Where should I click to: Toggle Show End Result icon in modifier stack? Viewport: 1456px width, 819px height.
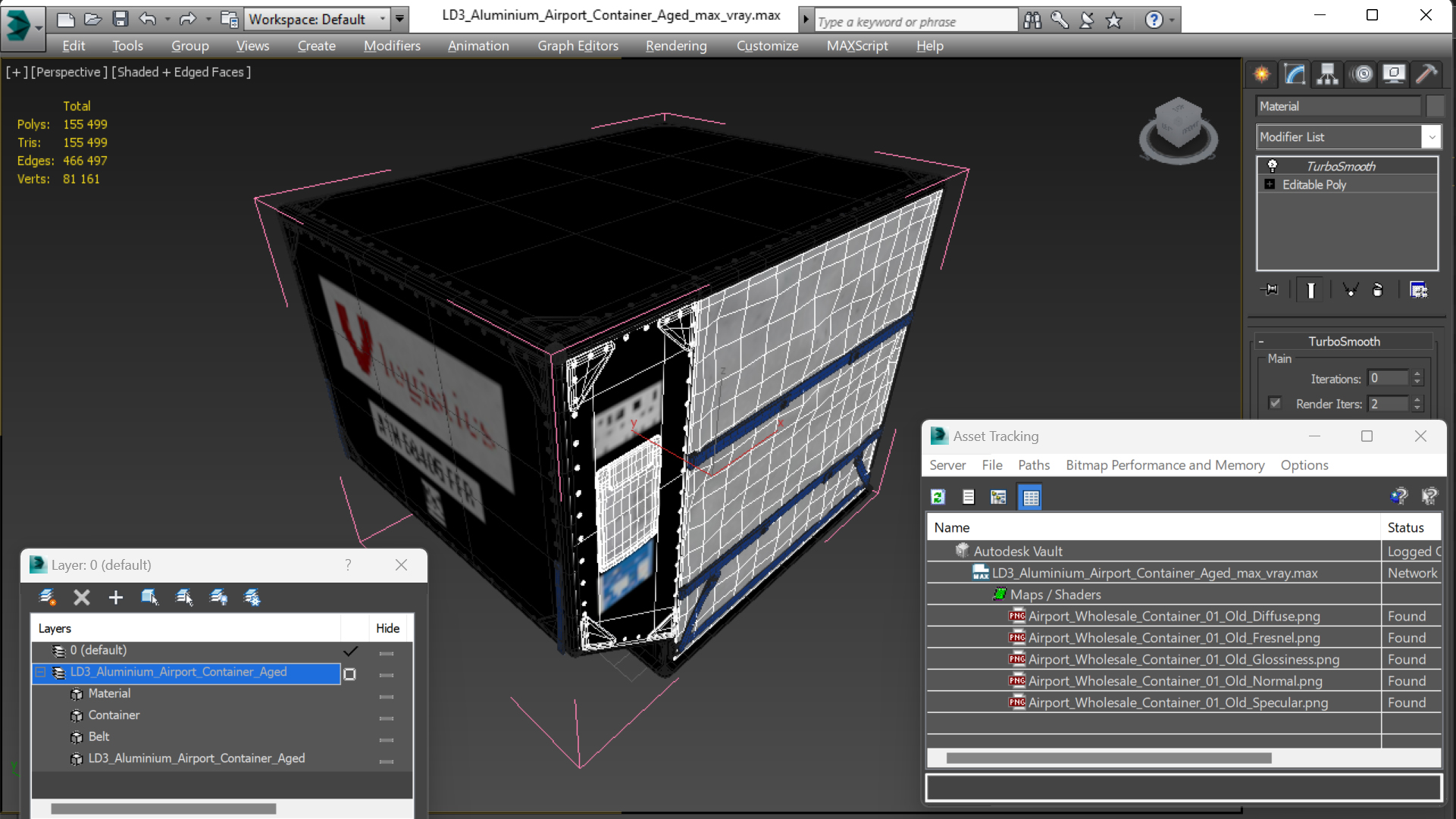pos(1310,290)
